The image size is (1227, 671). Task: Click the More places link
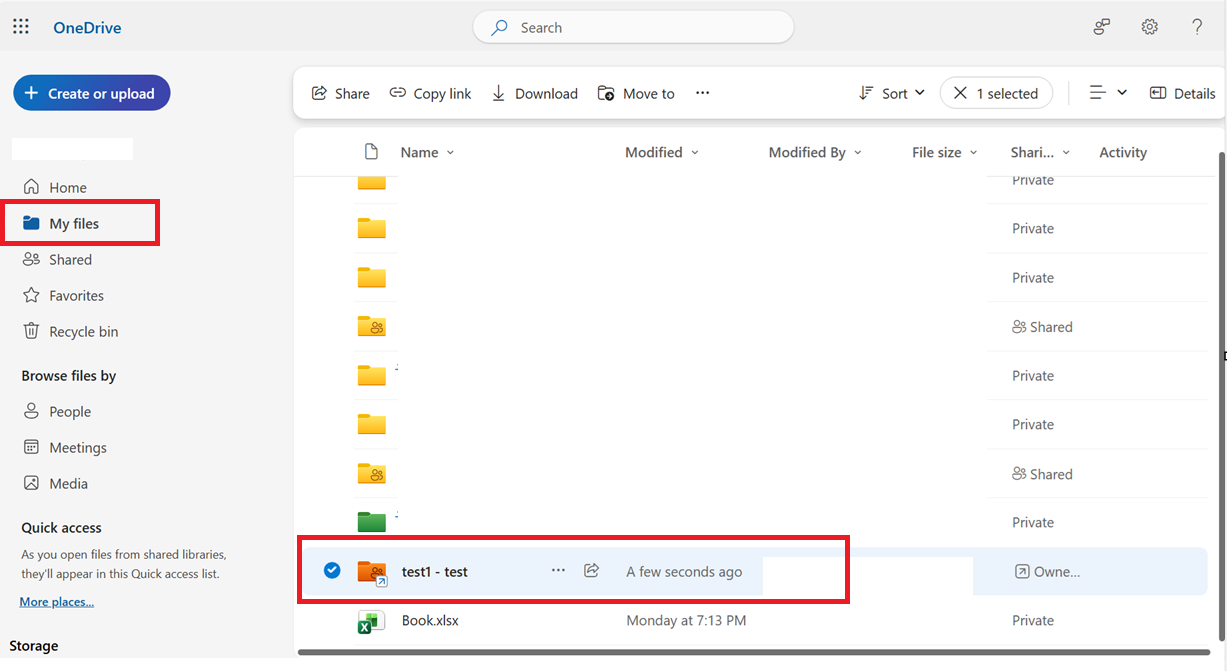57,602
